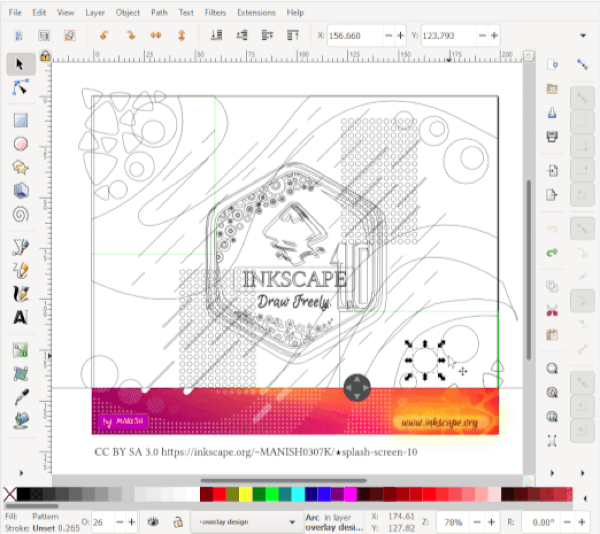Toggle layer visibility eye in status bar
The height and width of the screenshot is (534, 600).
pos(154,521)
